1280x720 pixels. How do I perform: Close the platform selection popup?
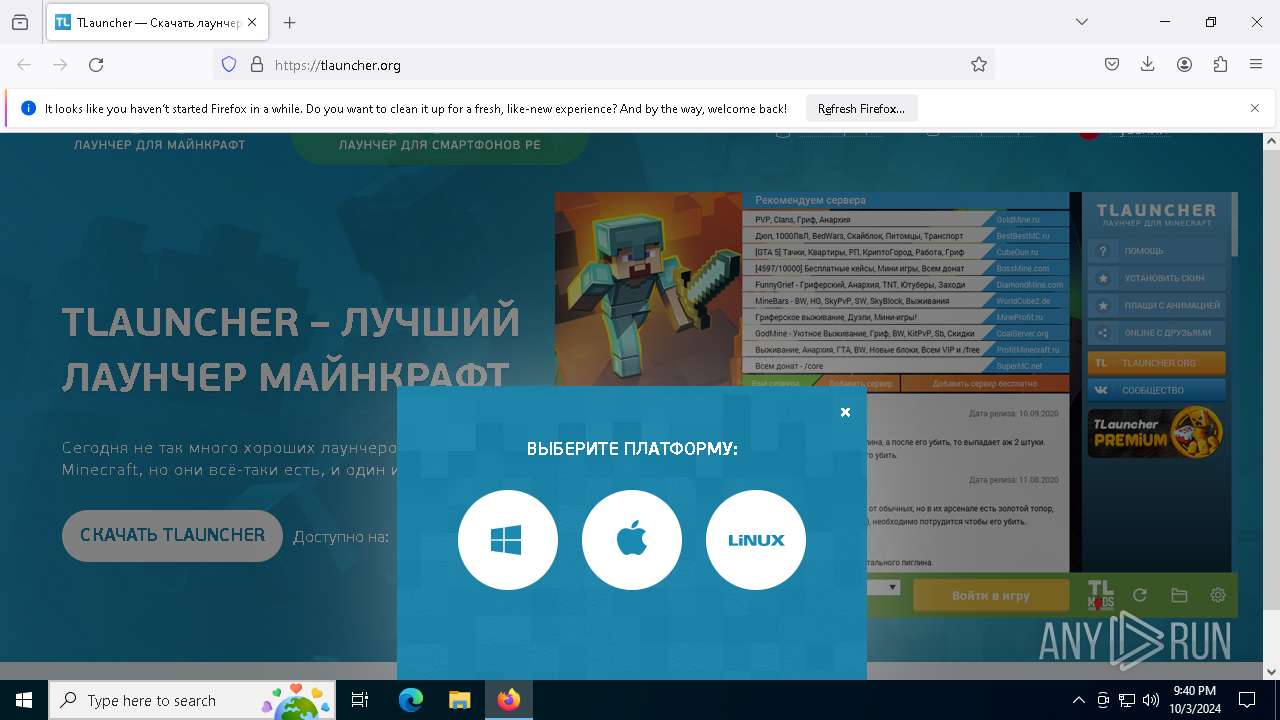[x=845, y=412]
